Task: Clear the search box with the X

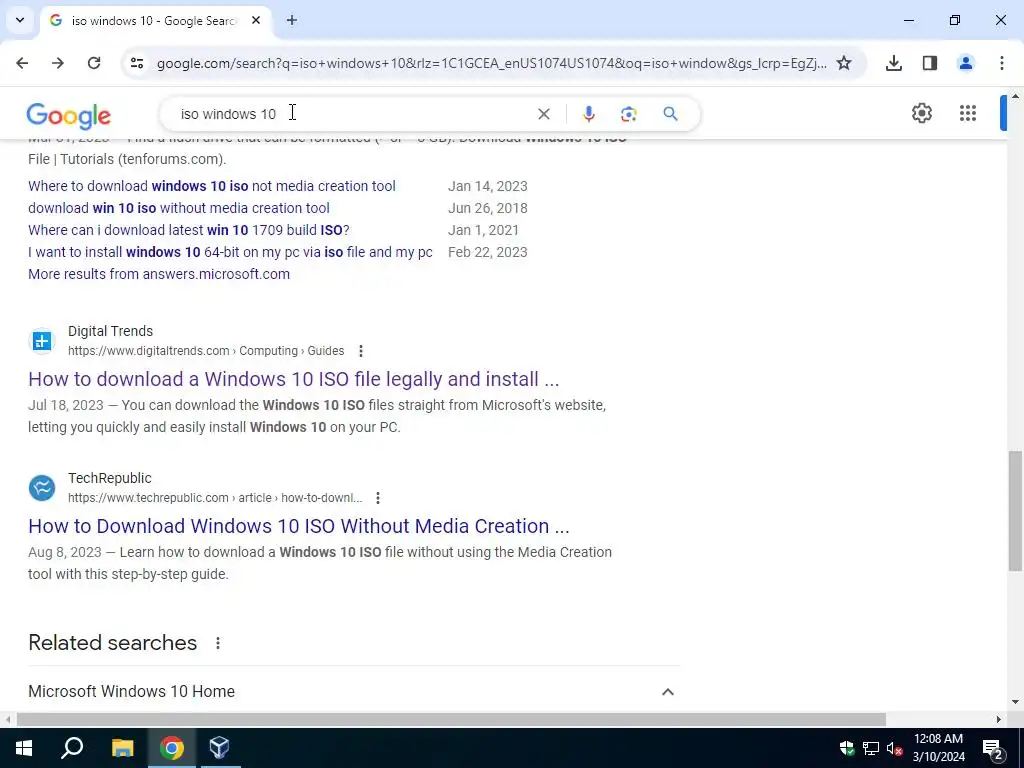Action: coord(543,114)
